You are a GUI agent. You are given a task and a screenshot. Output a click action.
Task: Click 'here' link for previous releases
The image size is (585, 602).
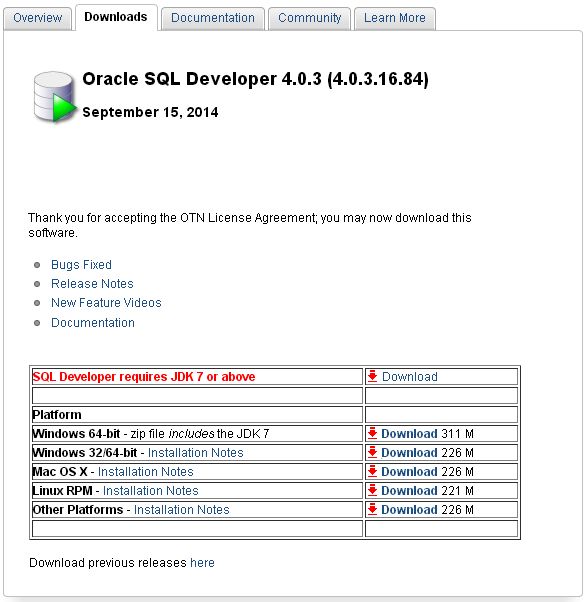tap(202, 562)
